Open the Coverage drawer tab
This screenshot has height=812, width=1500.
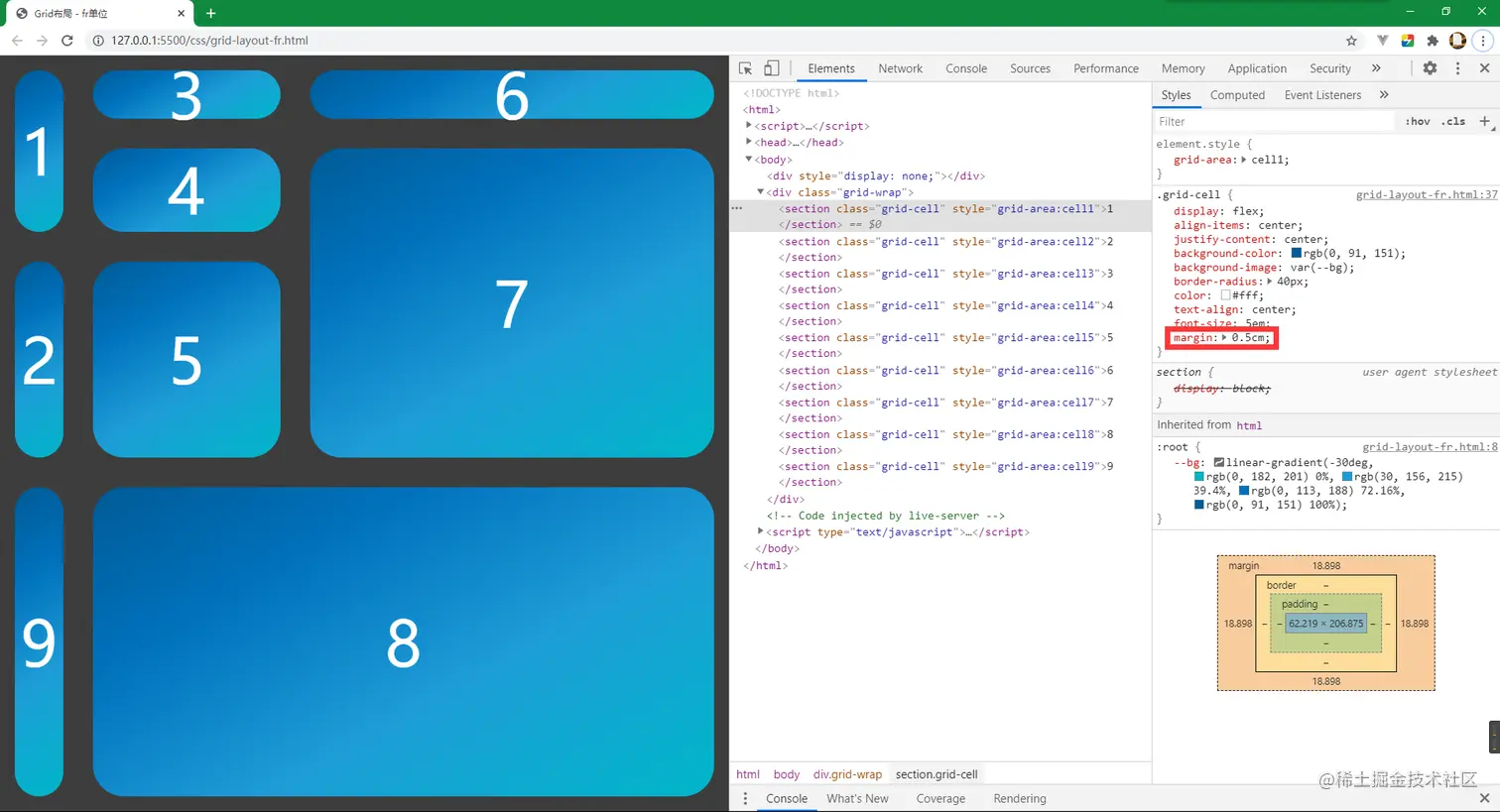pos(940,798)
